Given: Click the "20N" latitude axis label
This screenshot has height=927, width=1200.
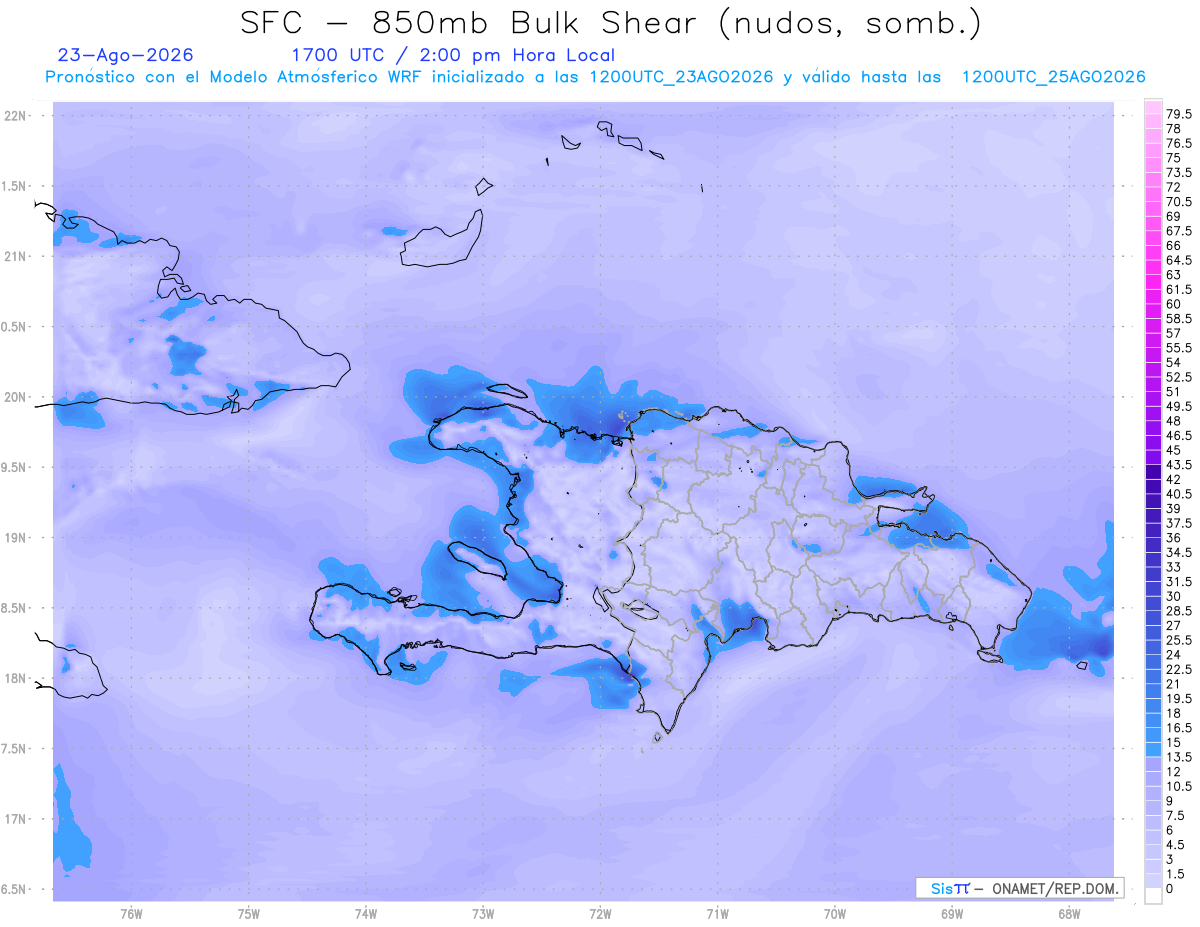Looking at the screenshot, I should 16,397.
